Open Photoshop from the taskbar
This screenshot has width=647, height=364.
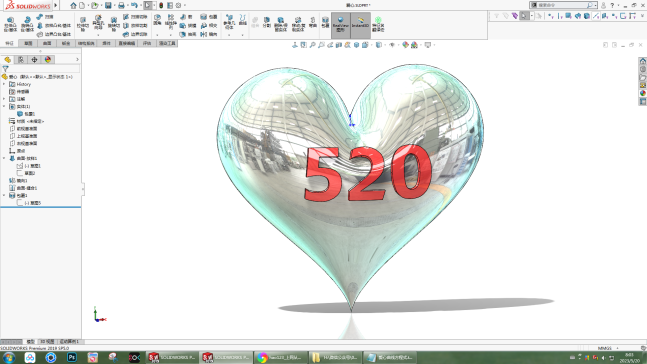click(x=72, y=357)
